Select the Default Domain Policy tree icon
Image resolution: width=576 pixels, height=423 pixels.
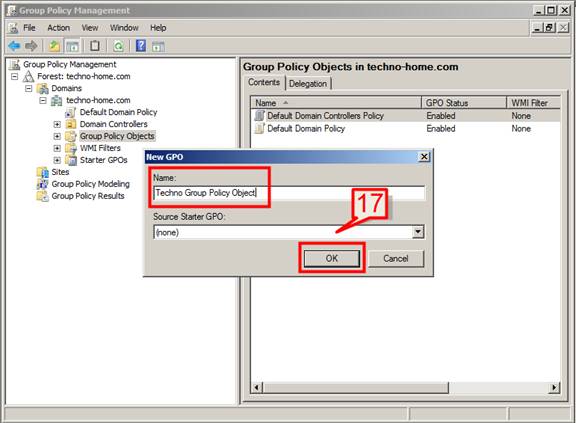point(71,112)
